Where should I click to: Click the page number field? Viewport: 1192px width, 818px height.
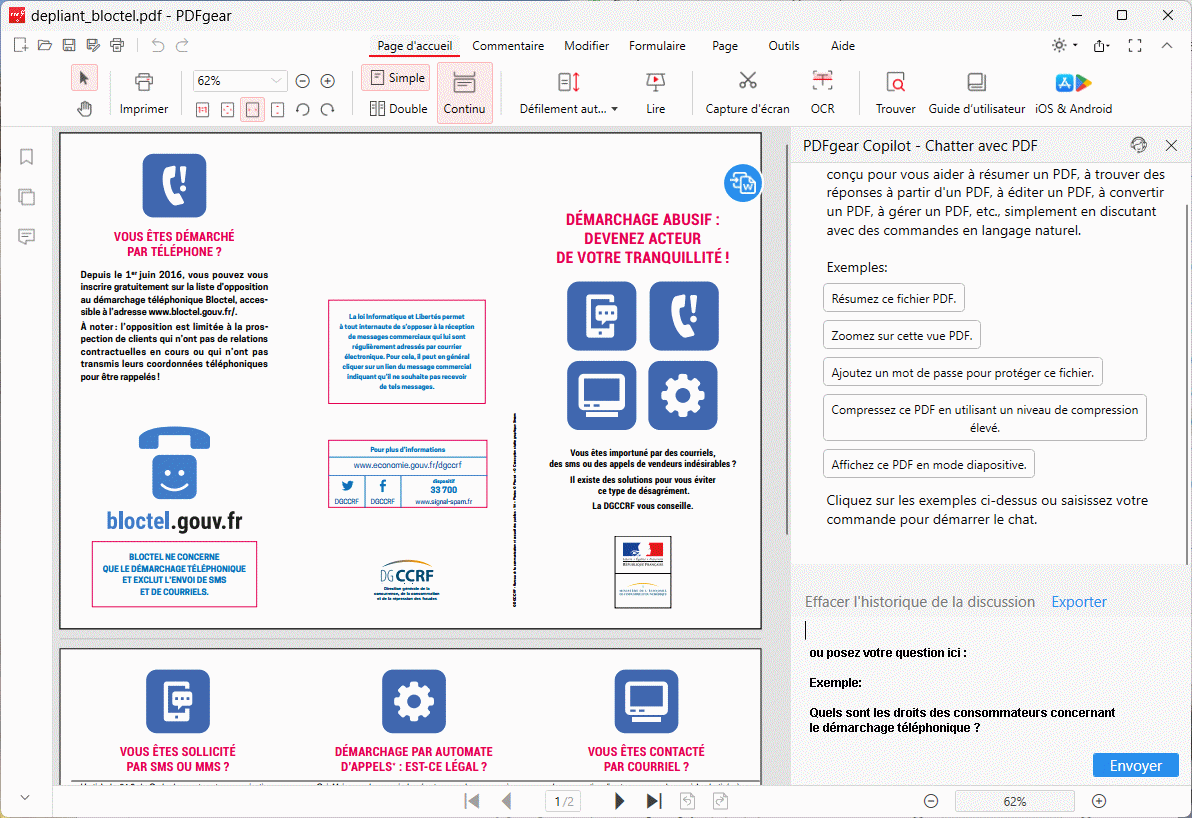tap(565, 801)
